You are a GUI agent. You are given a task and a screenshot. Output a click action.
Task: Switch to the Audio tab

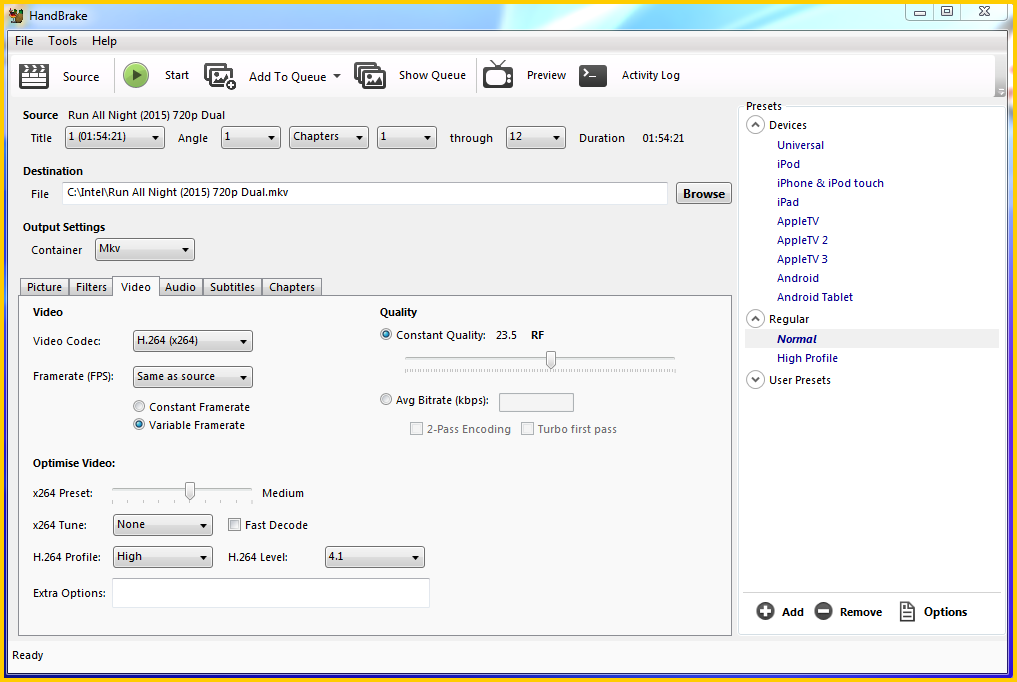point(180,287)
